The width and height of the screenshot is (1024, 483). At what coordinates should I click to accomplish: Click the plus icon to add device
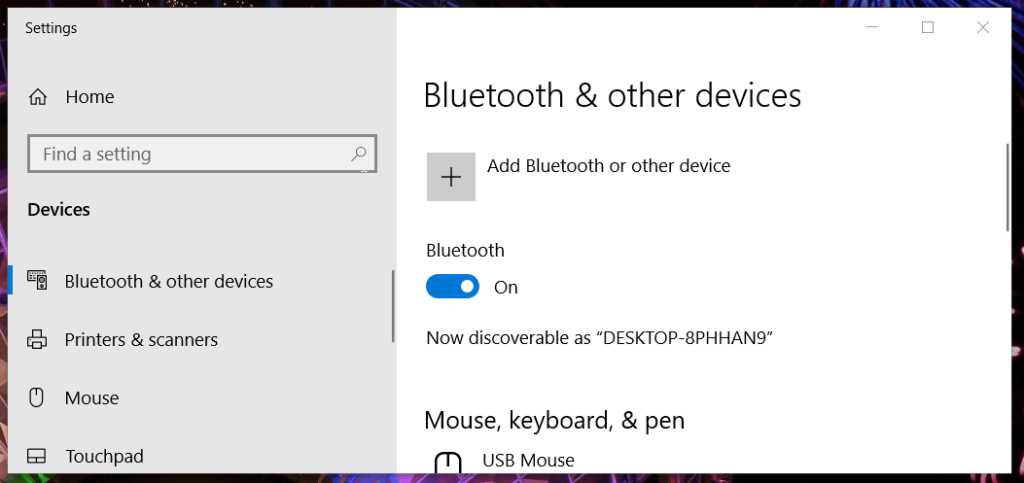[x=451, y=177]
